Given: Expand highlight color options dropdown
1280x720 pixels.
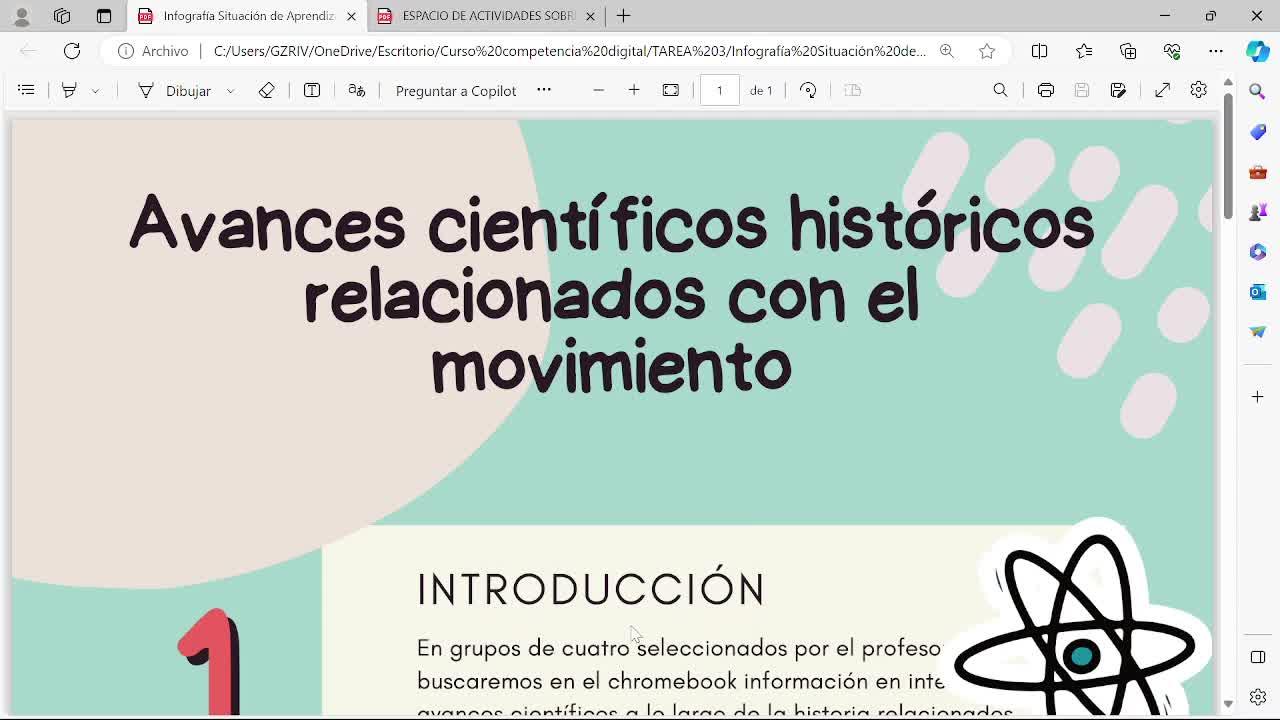Looking at the screenshot, I should coord(96,90).
